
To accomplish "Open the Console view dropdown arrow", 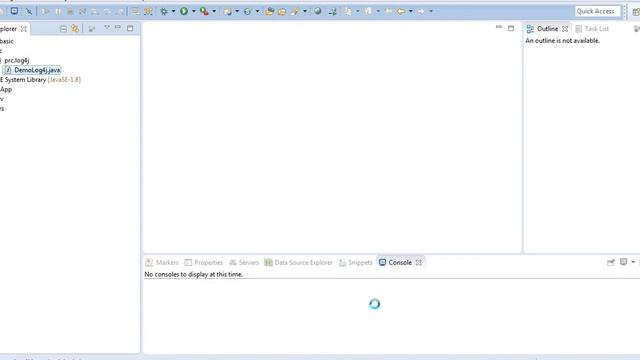I will click(633, 262).
